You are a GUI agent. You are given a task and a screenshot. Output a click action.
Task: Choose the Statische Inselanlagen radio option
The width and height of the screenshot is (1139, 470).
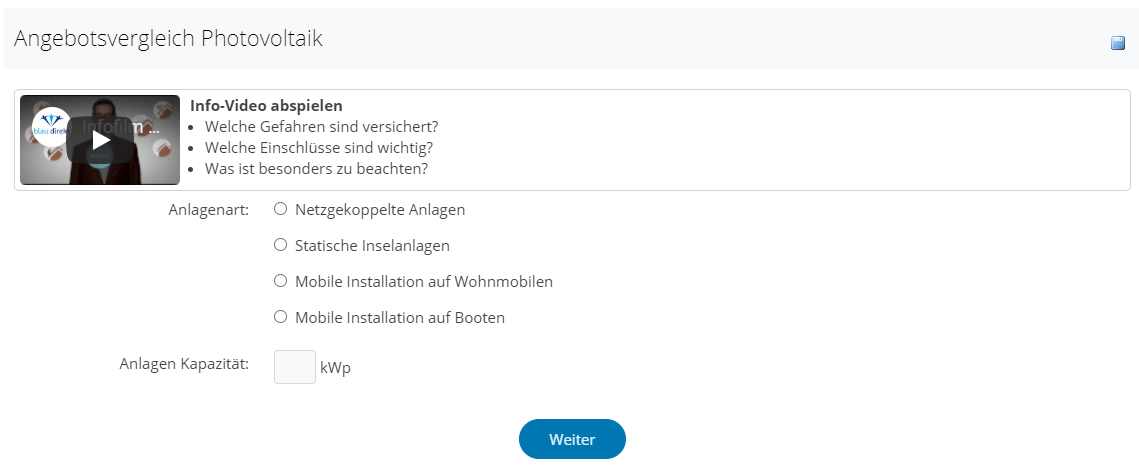(281, 245)
